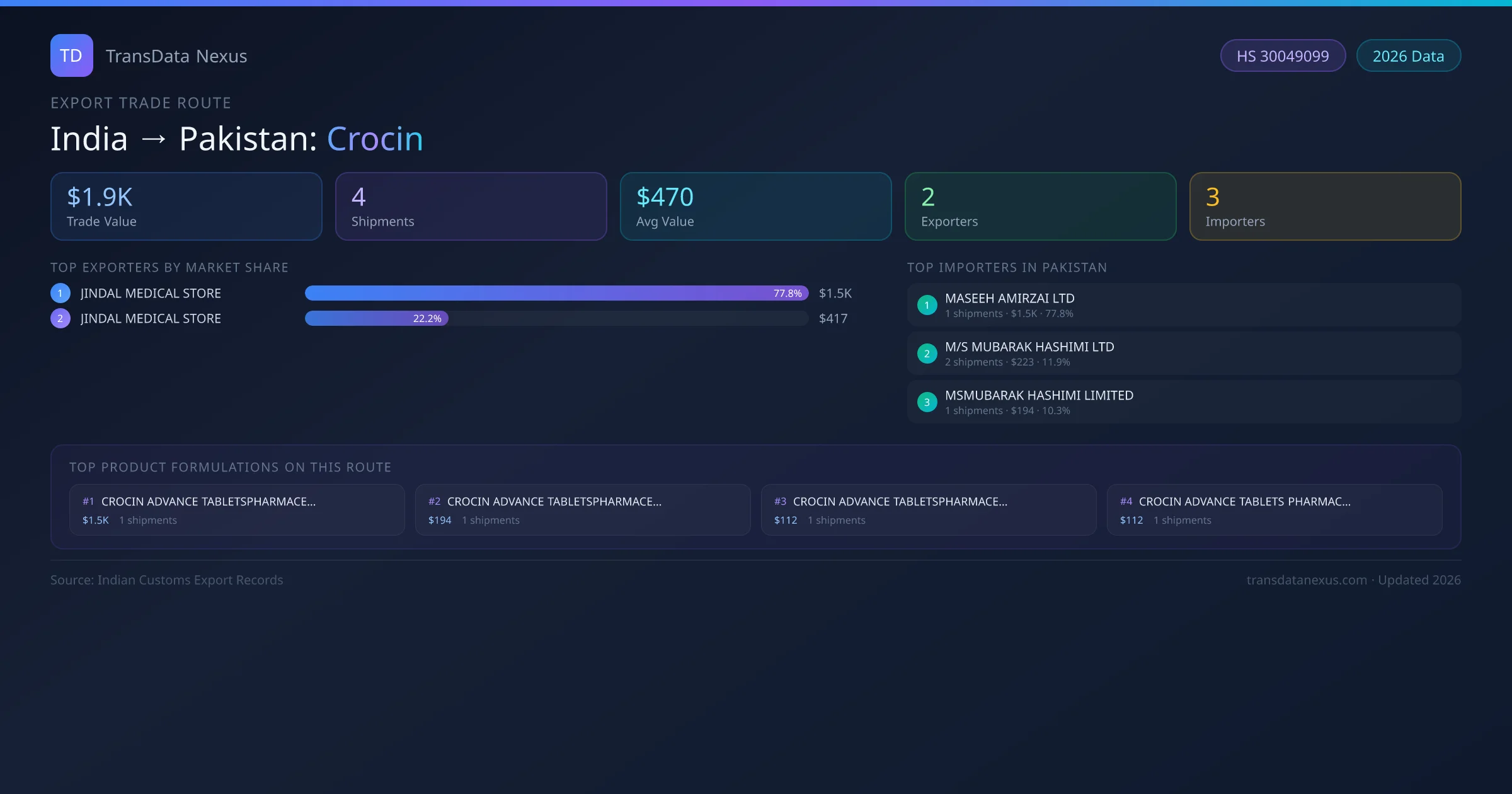1512x794 pixels.
Task: Select the $1.9K Trade Value card
Action: tap(186, 207)
